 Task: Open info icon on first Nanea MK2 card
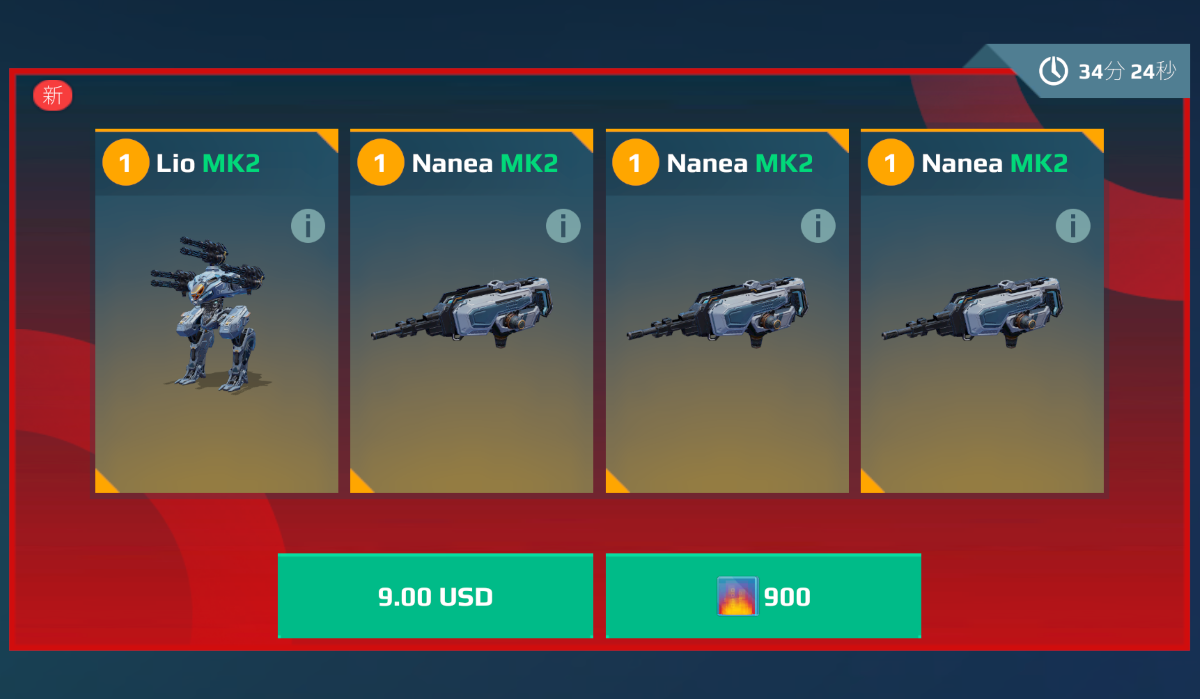pyautogui.click(x=563, y=226)
